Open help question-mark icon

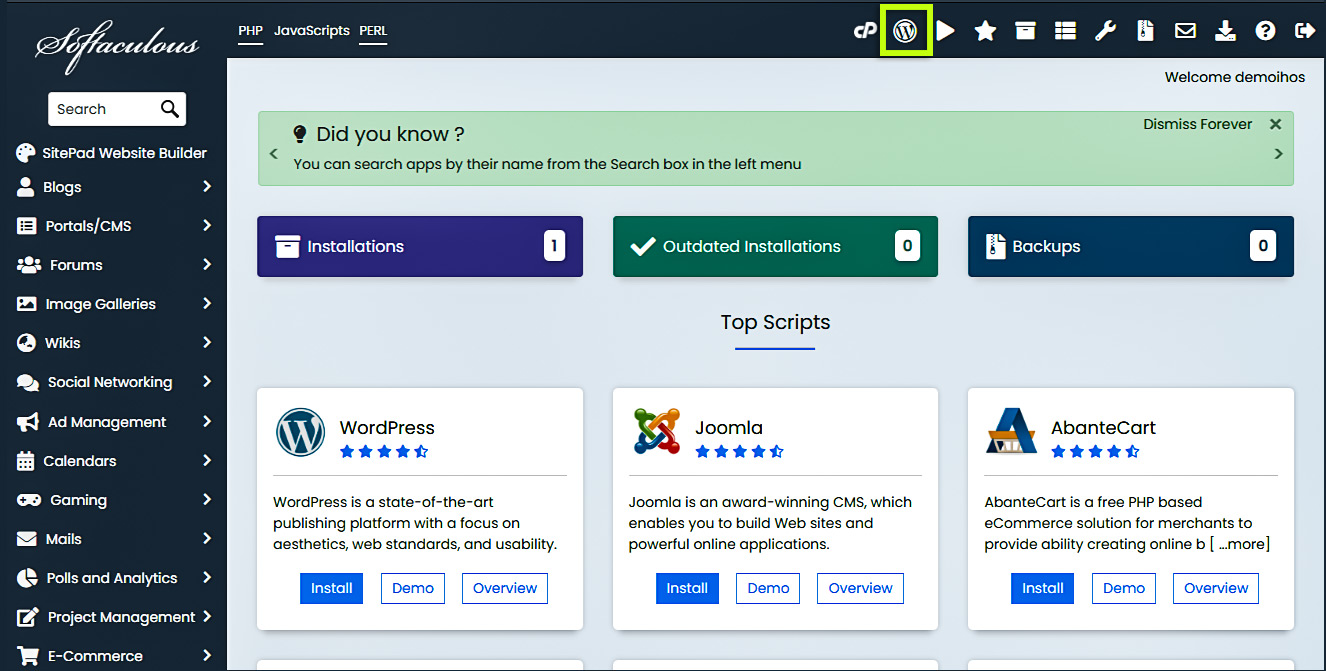[1265, 31]
